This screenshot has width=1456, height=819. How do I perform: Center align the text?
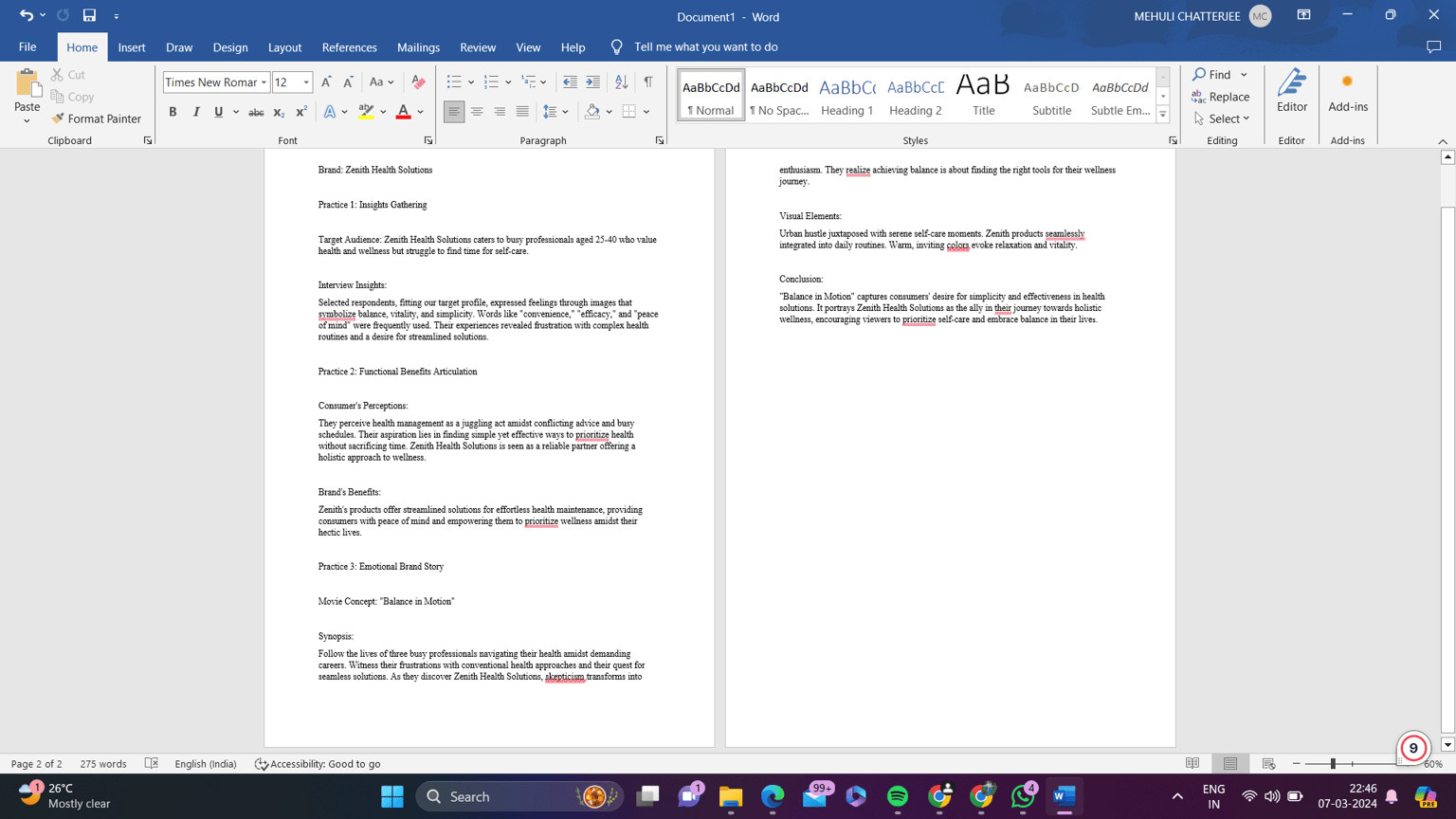(x=477, y=112)
